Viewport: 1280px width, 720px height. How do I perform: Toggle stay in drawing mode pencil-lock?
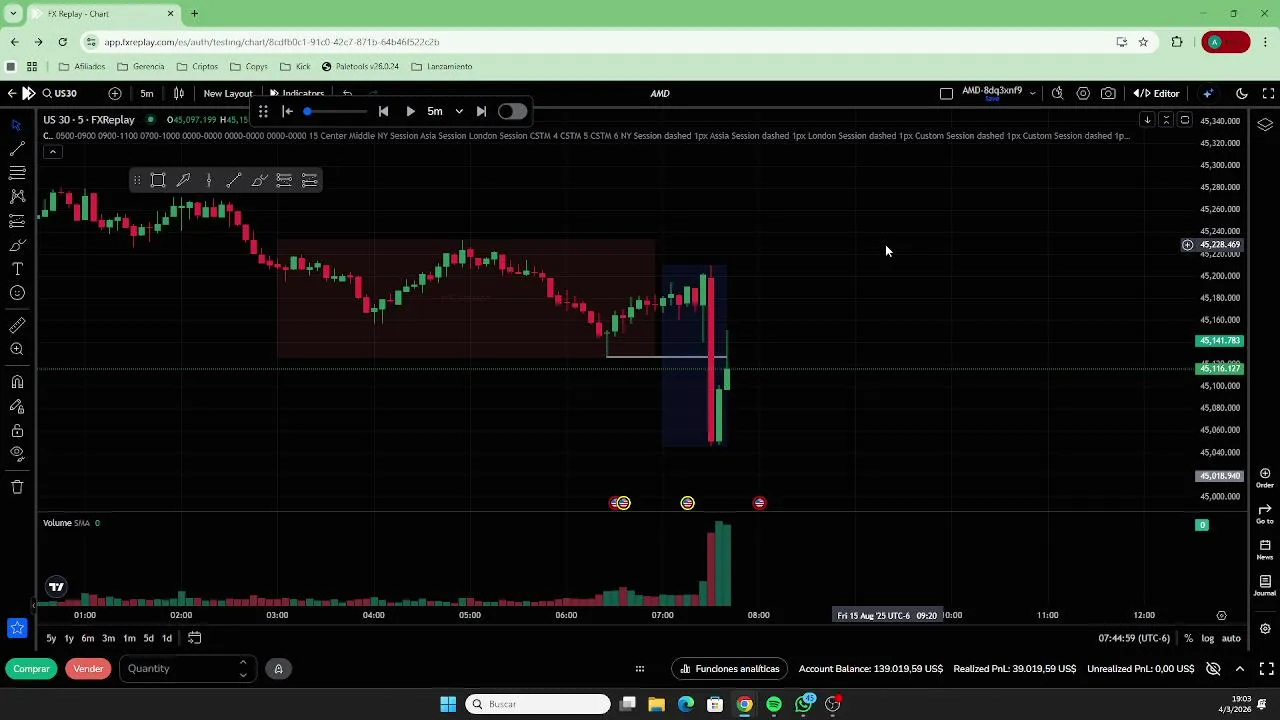click(x=16, y=406)
